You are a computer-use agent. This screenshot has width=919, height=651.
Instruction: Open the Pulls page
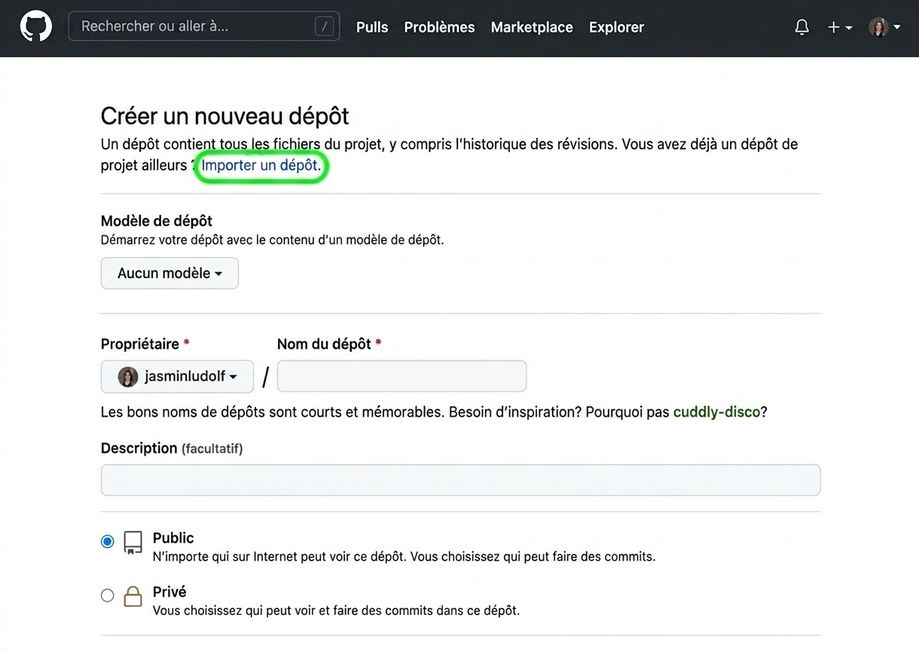372,27
